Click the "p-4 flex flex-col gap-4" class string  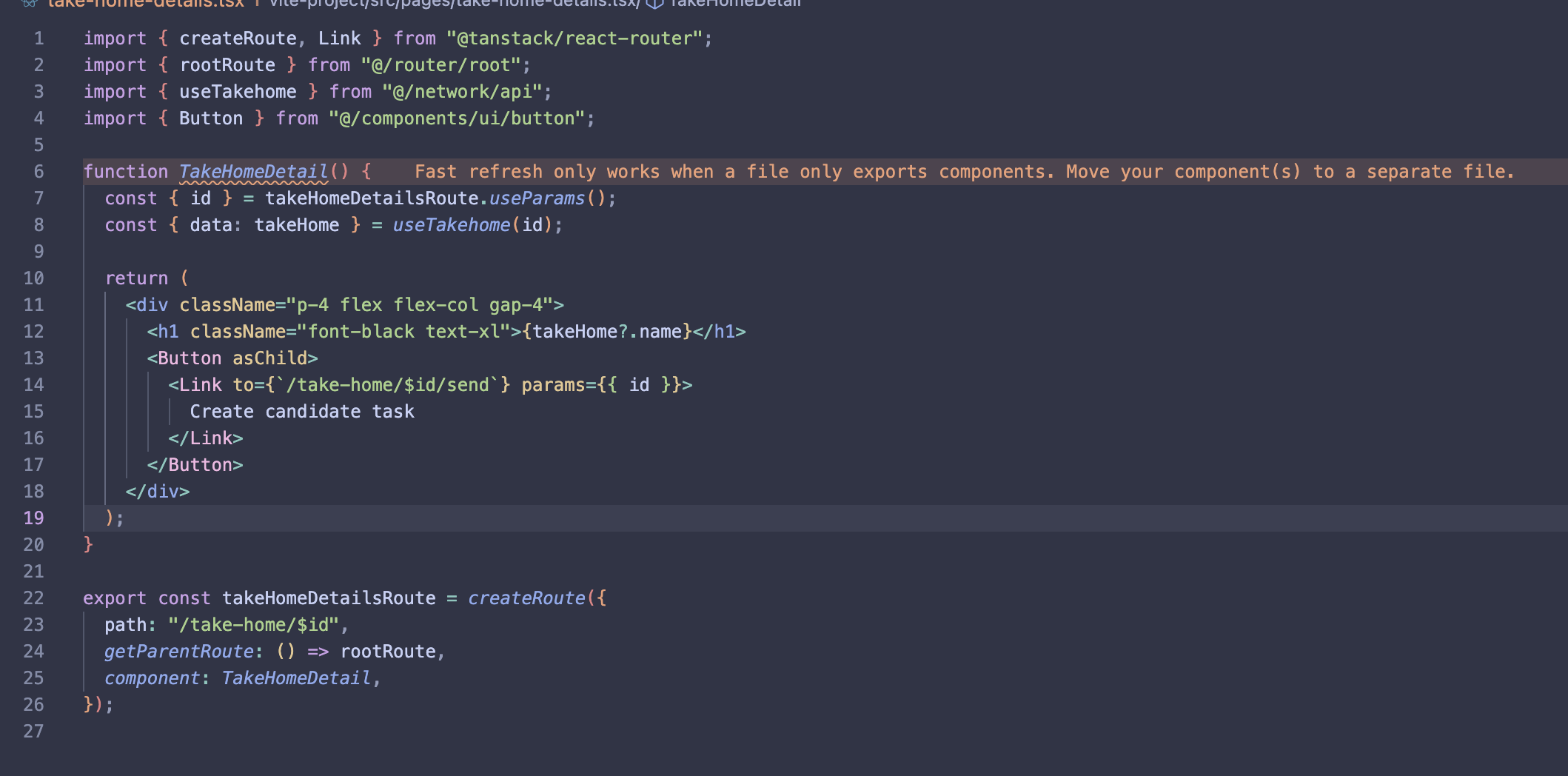point(420,305)
